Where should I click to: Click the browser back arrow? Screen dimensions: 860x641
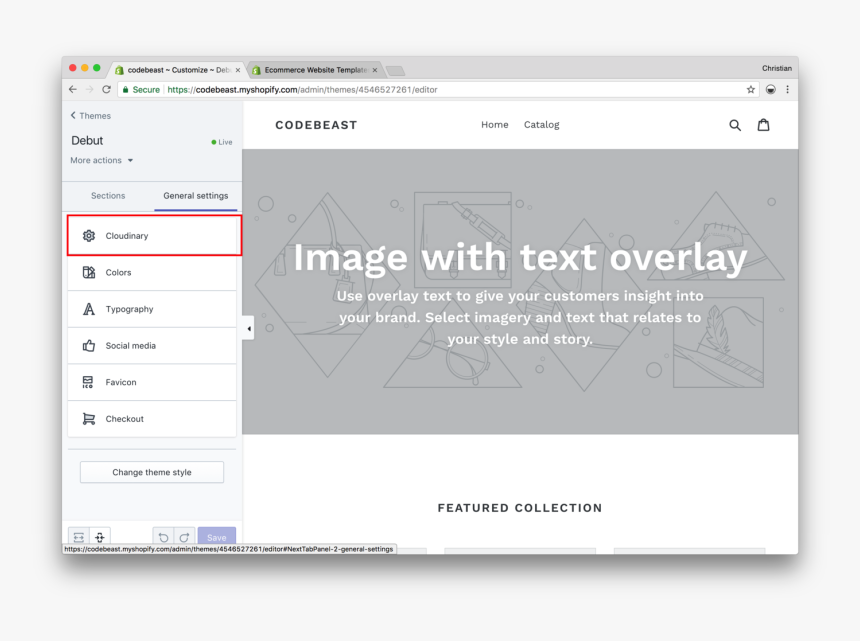click(73, 89)
